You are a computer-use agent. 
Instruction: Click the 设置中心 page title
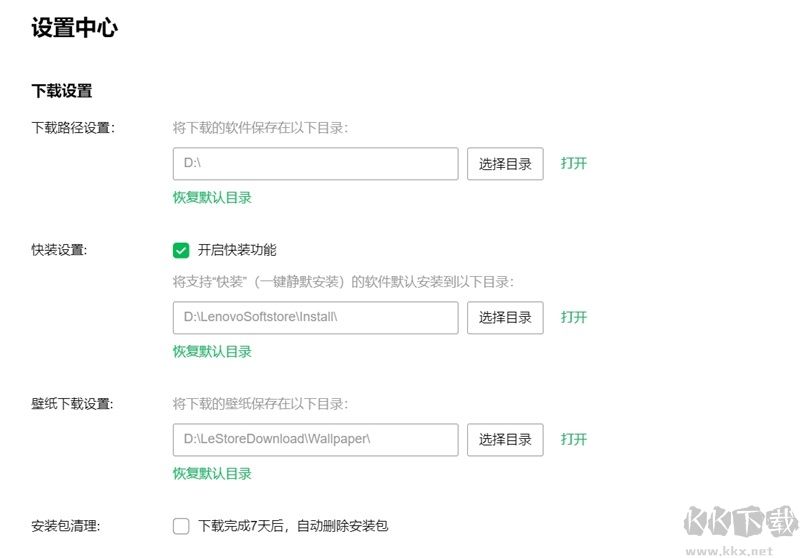click(x=75, y=28)
